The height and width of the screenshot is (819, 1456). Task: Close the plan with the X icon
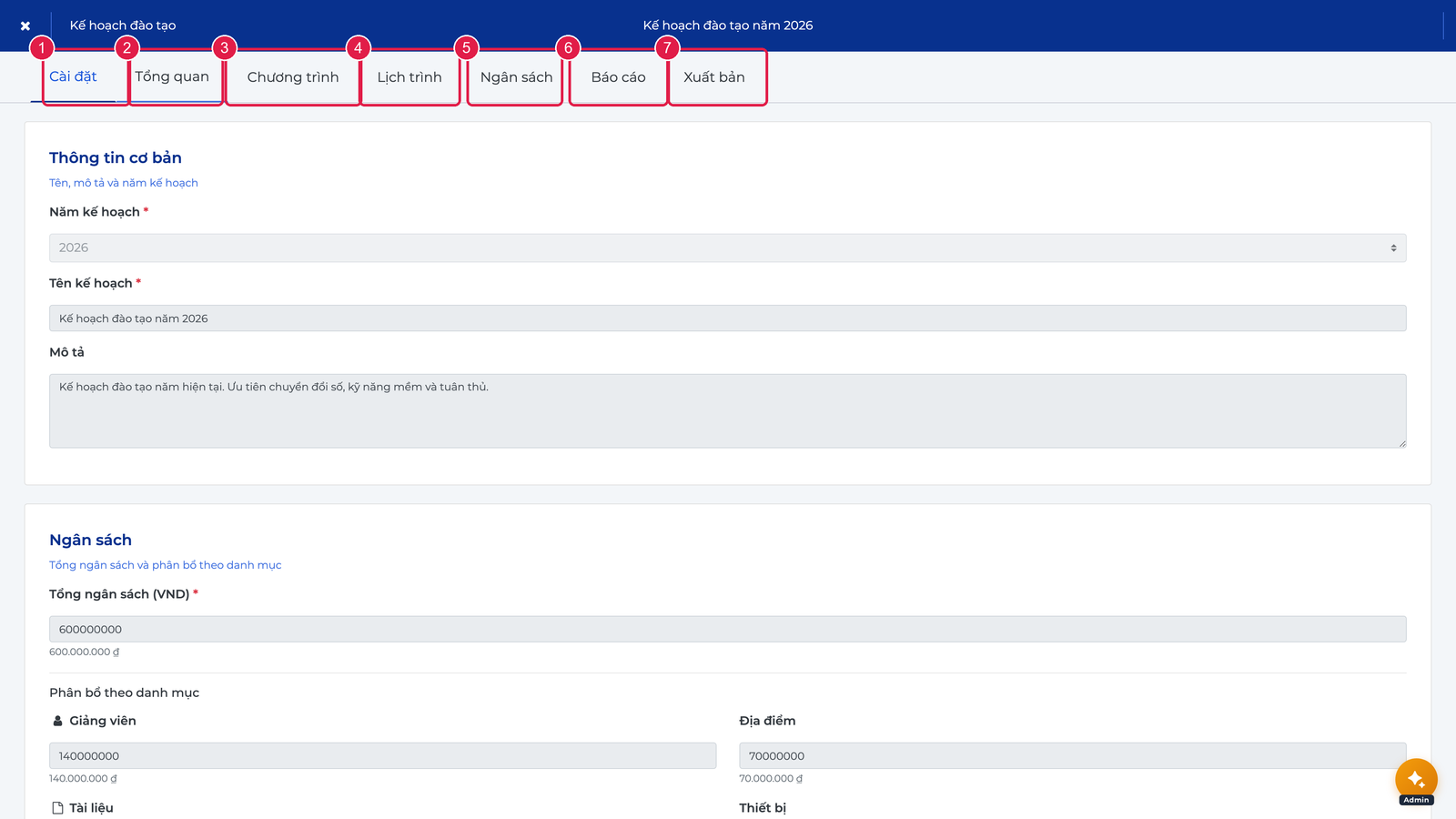pos(25,25)
